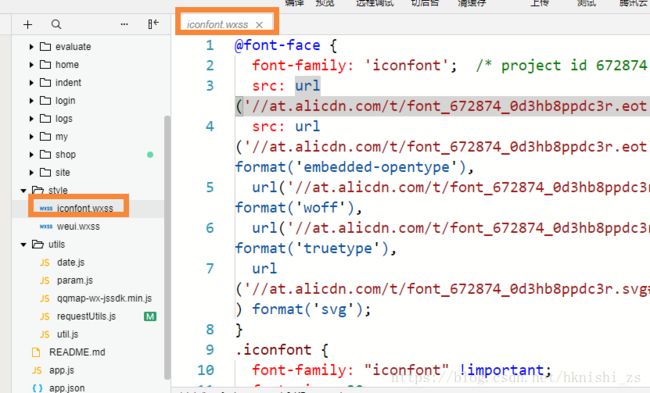Expand the indent folder arrow
650x393 pixels.
point(31,83)
